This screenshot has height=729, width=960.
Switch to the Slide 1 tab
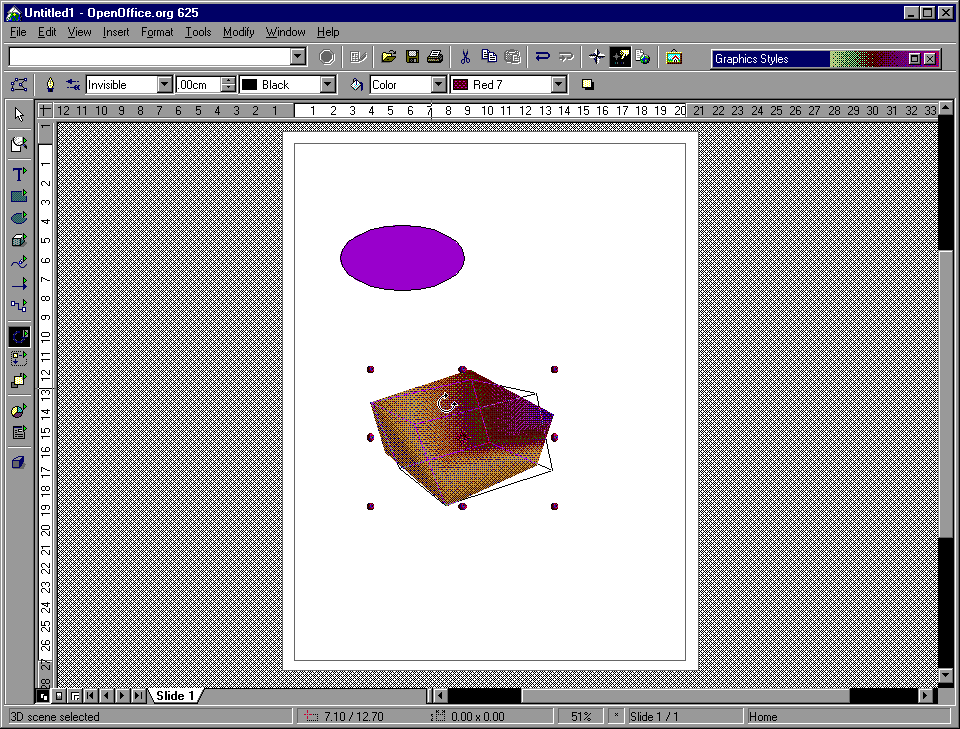coord(175,695)
